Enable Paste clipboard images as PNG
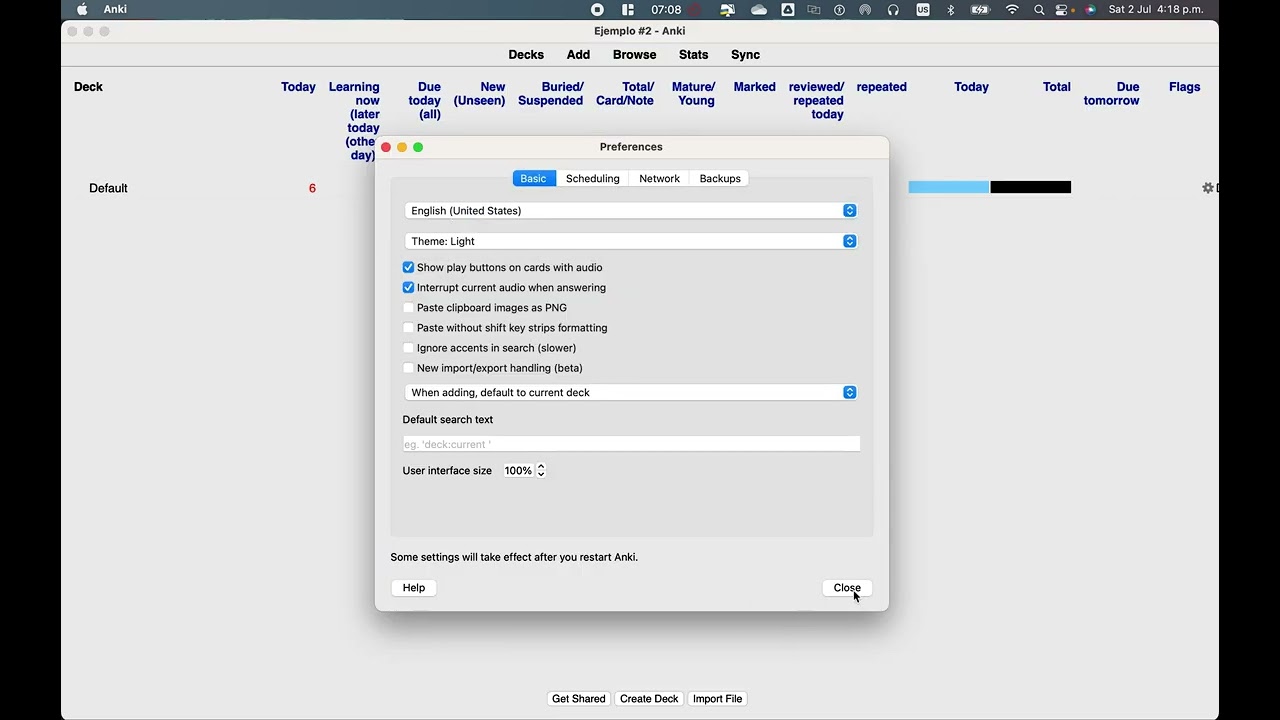1280x720 pixels. click(408, 308)
